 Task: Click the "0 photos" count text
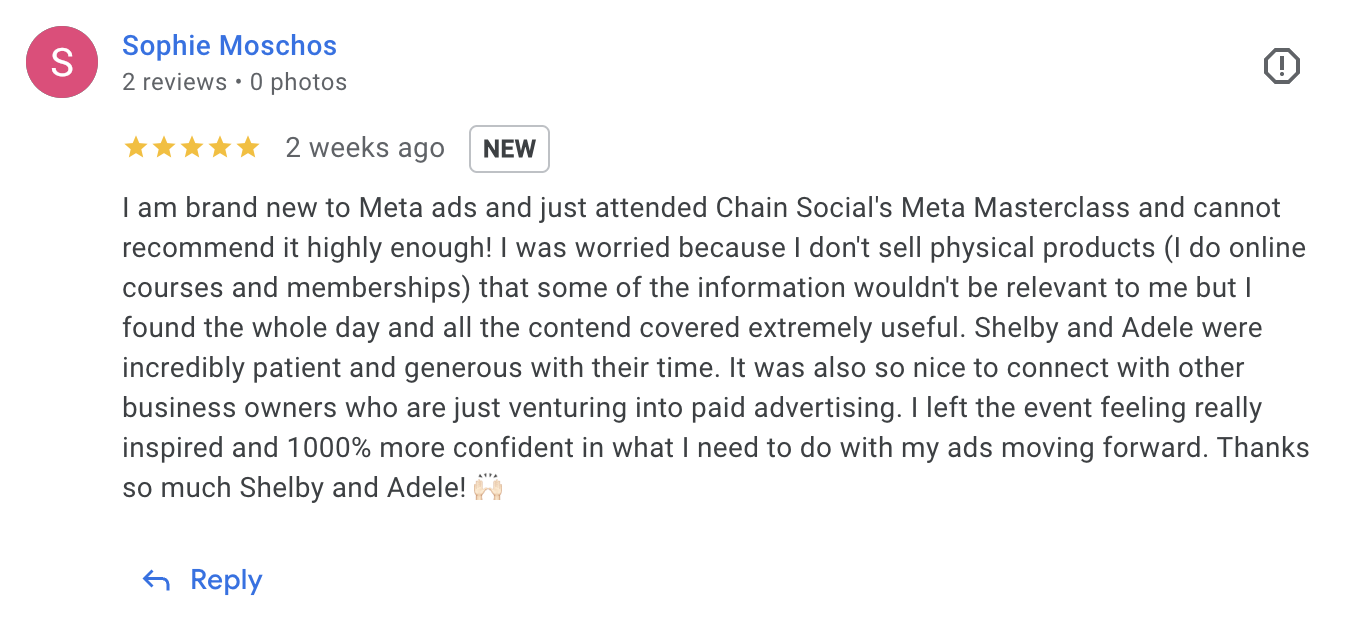298,82
